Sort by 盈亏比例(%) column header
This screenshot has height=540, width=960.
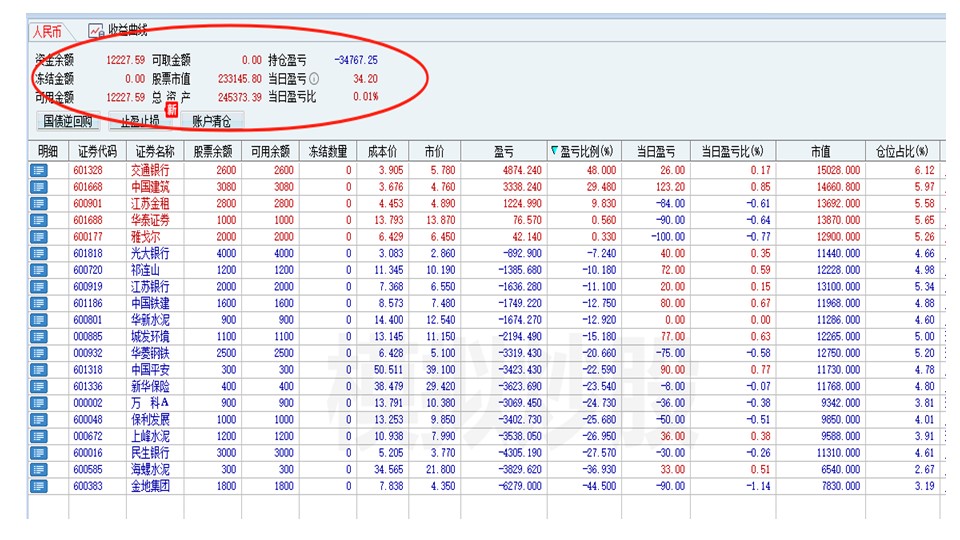pos(584,151)
